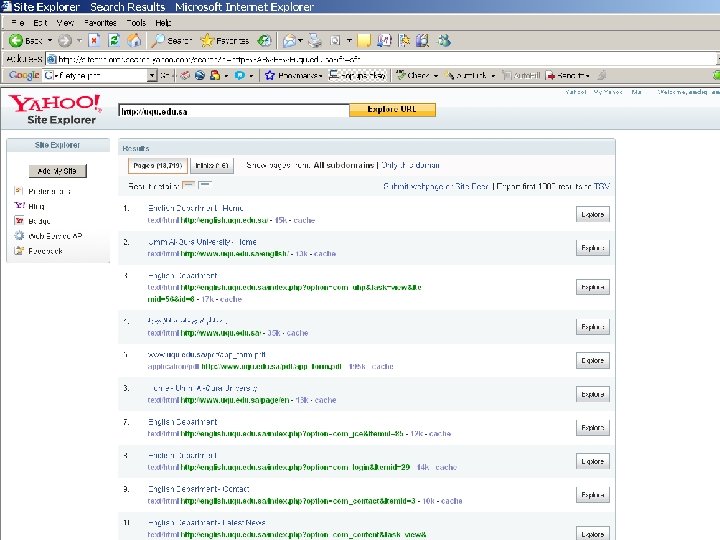
Task: Click Explore for English Department Home result
Action: [593, 214]
